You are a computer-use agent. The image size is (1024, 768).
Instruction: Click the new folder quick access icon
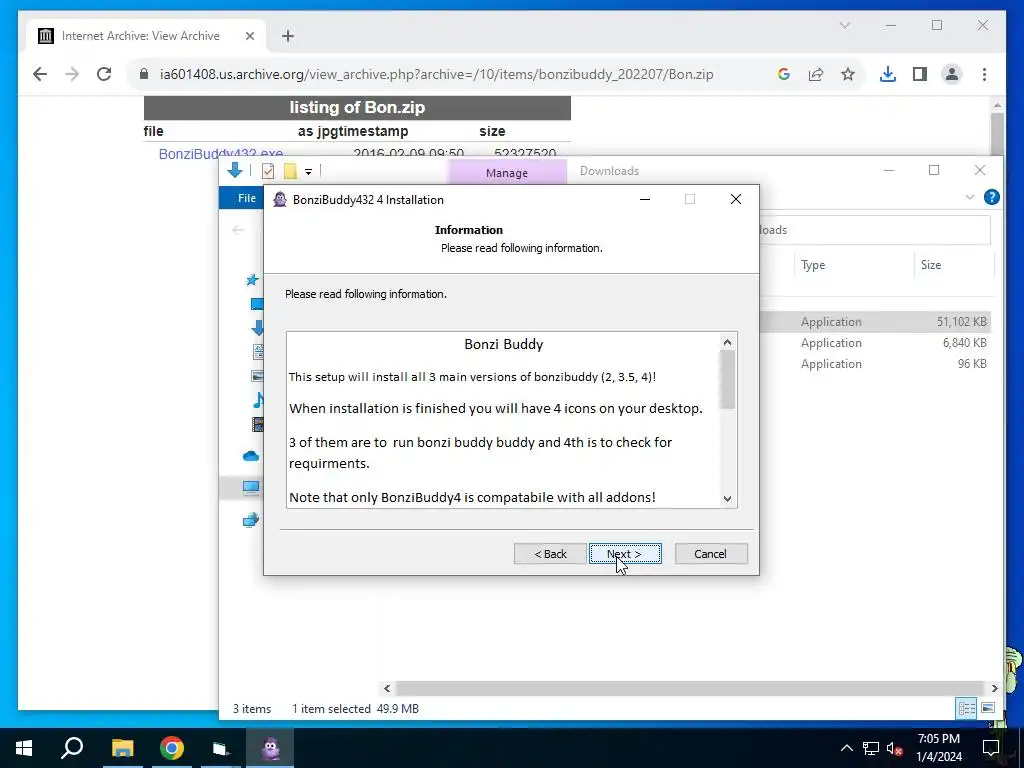tap(290, 171)
